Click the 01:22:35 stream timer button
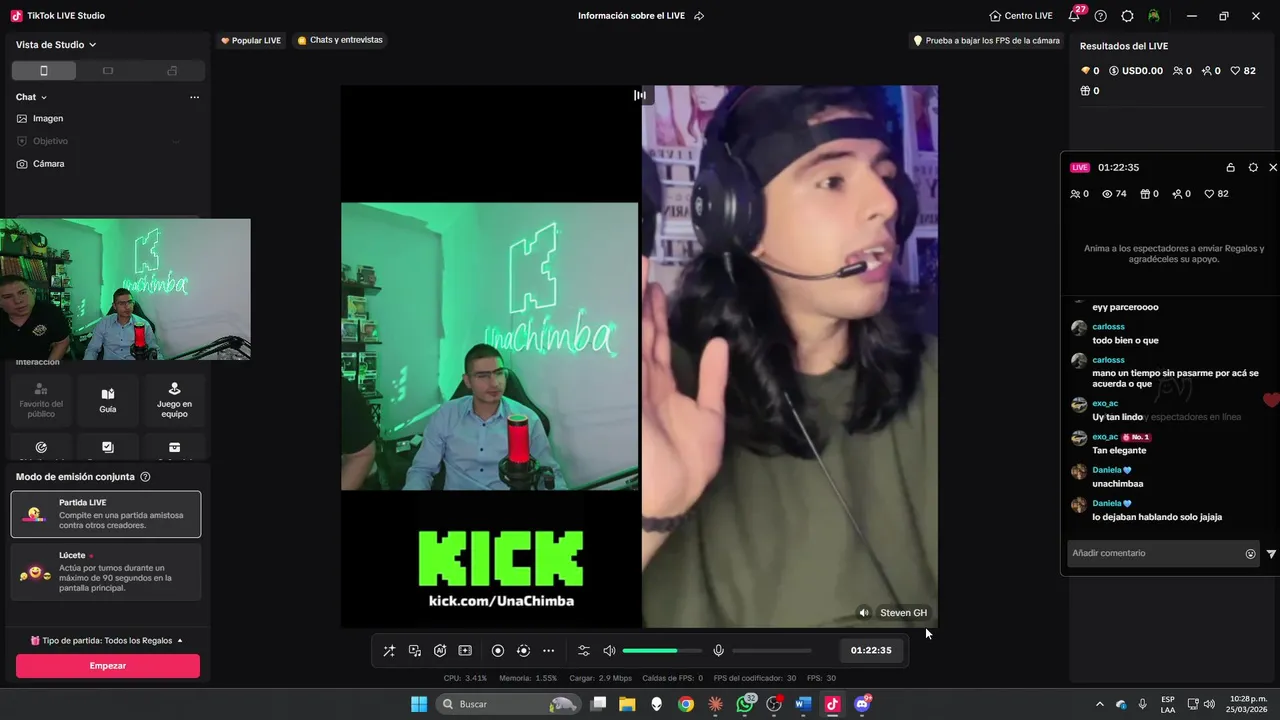1280x720 pixels. click(x=871, y=650)
